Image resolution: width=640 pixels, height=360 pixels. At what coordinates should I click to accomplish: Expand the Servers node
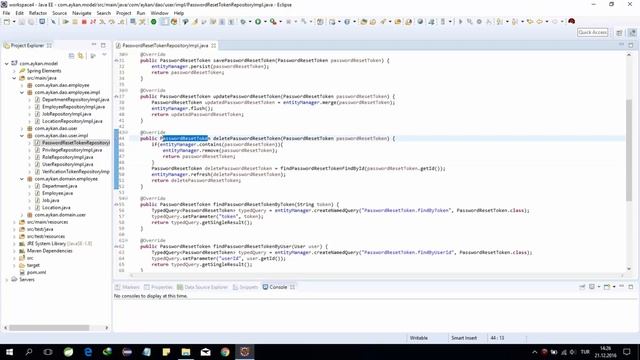[7, 280]
